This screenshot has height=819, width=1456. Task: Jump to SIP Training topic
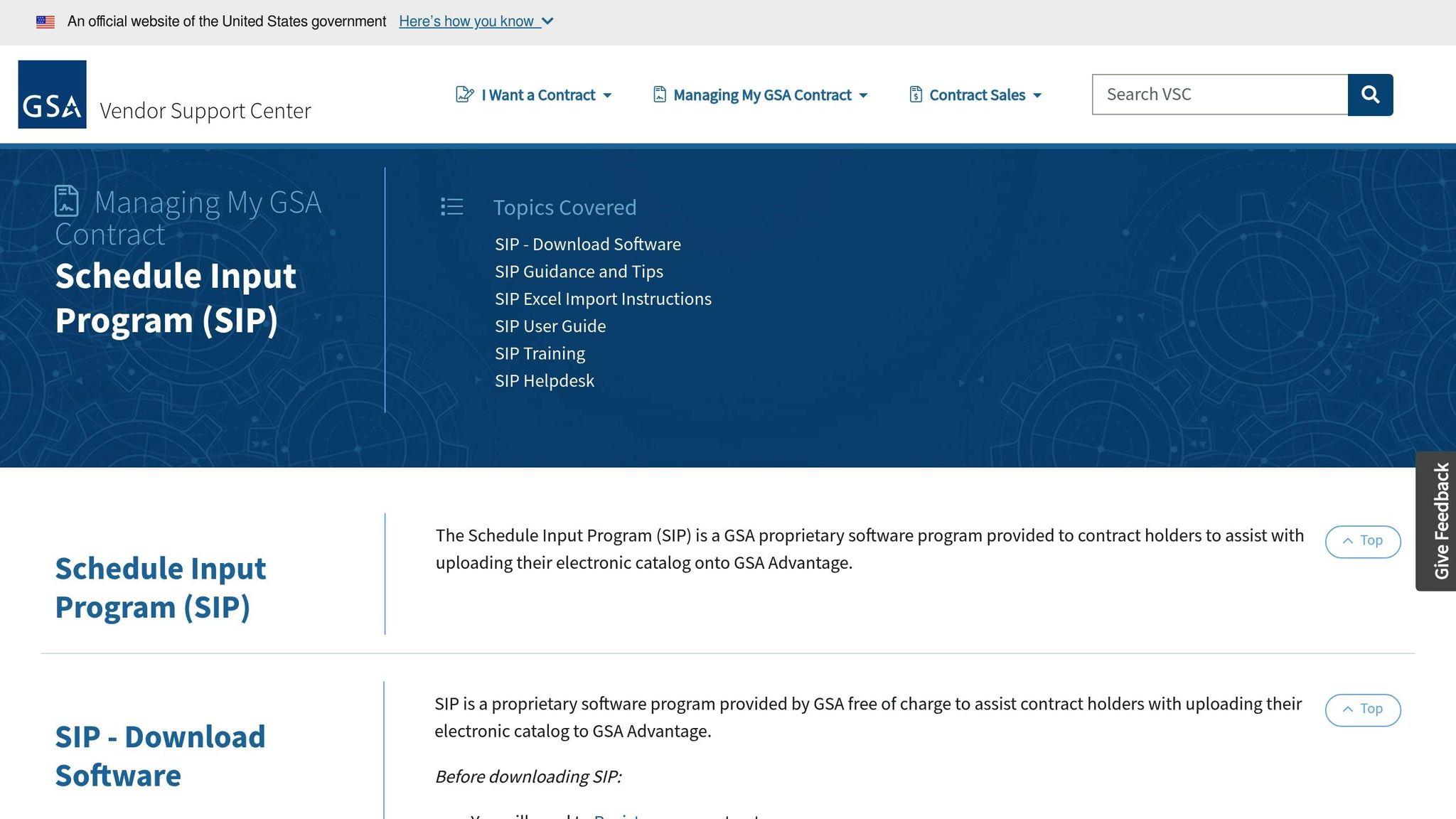click(540, 354)
